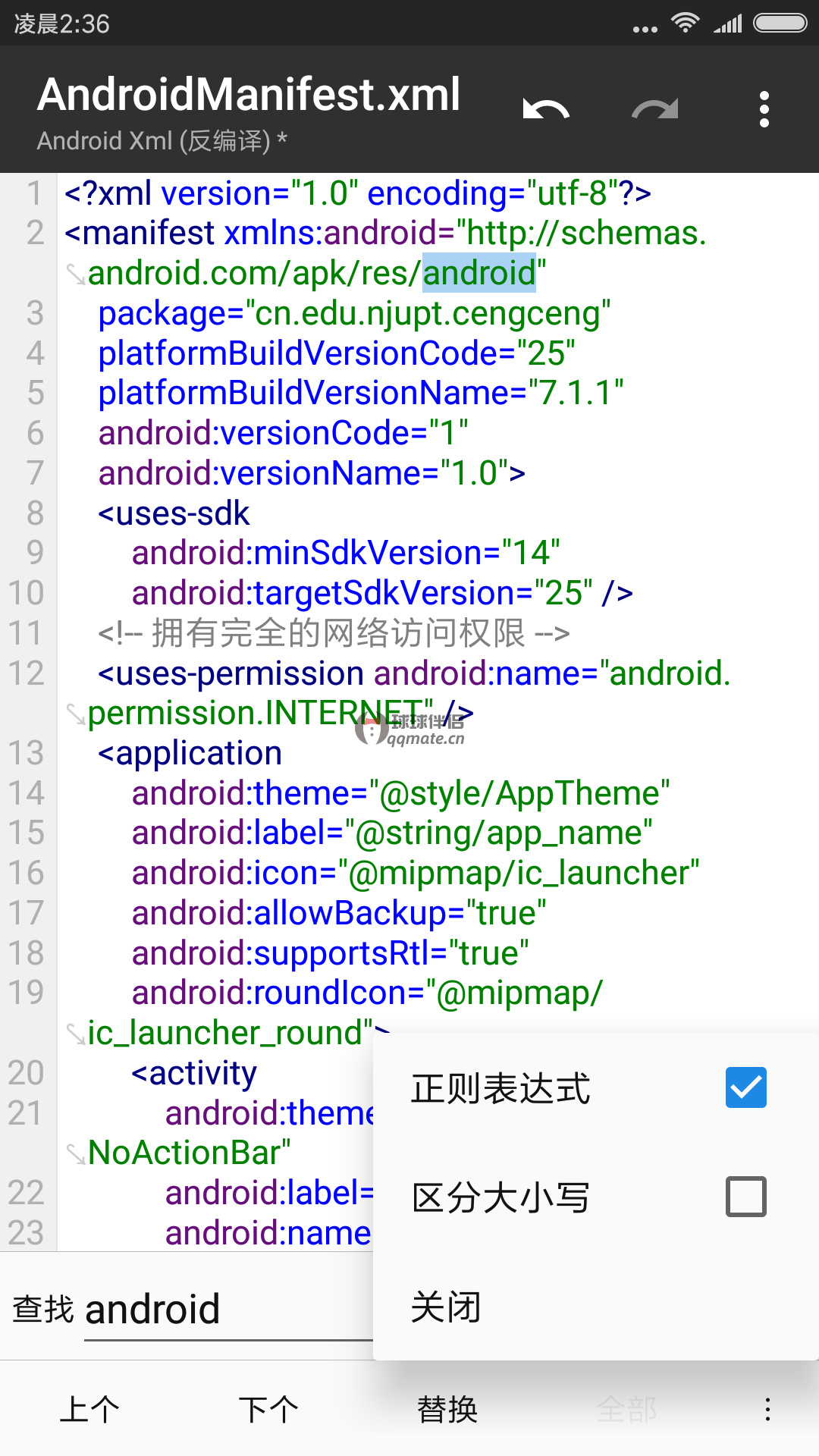Enable the 区分大小写 checkbox
Viewport: 819px width, 1456px height.
click(746, 1197)
